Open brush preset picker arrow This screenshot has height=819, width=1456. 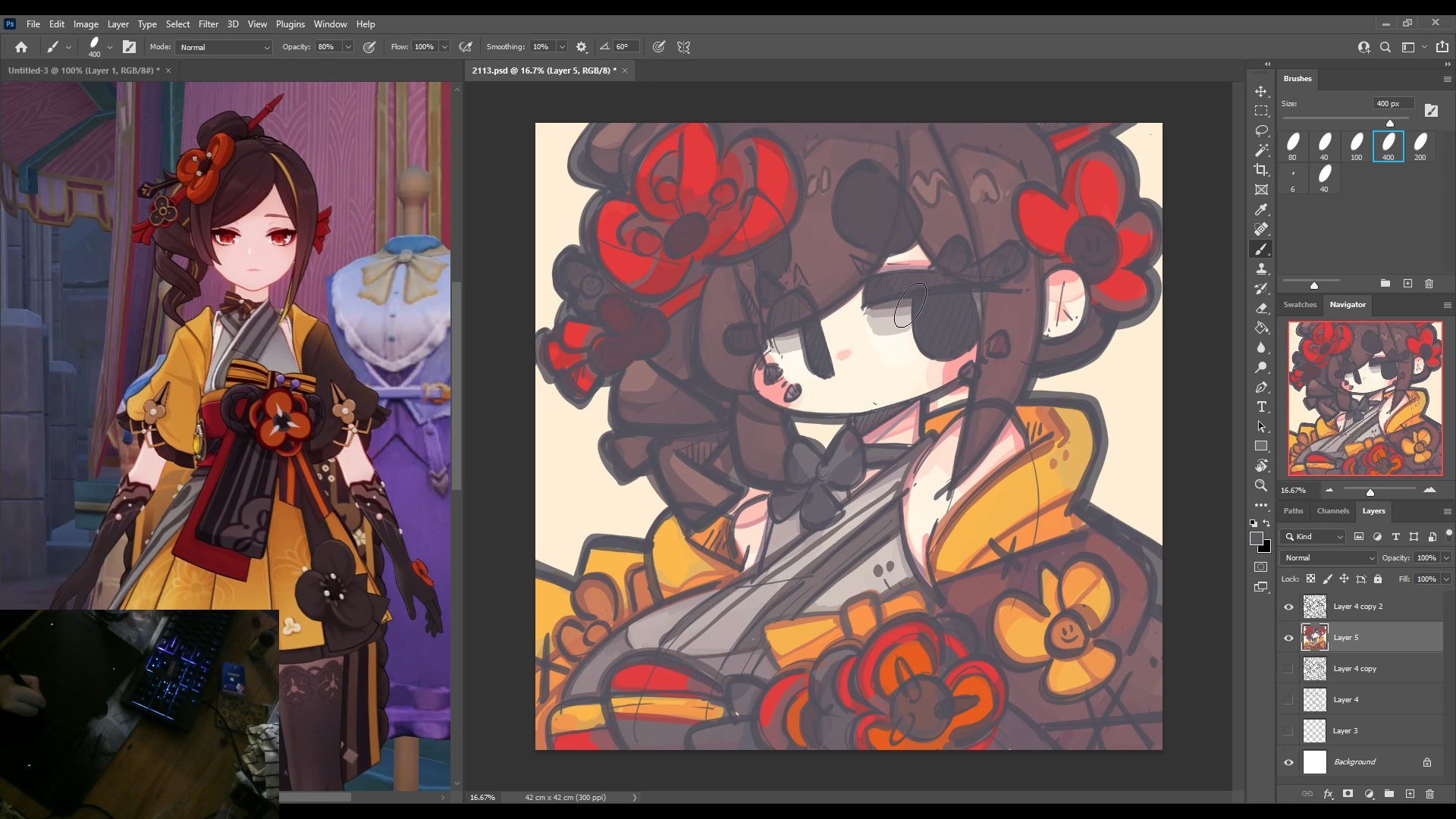pyautogui.click(x=110, y=47)
